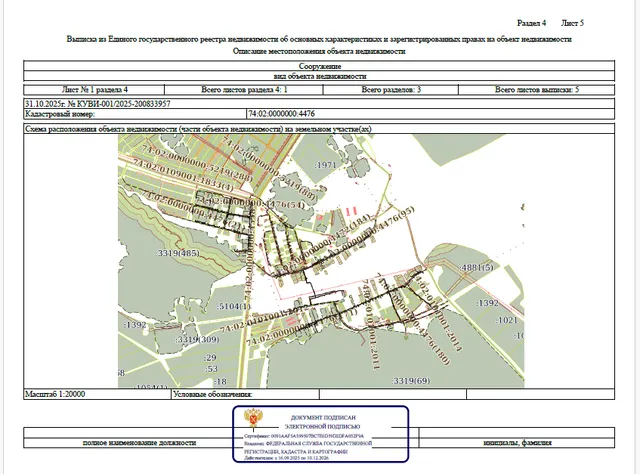
Task: Click map label ':3319(309)' parcel
Action: coord(198,339)
